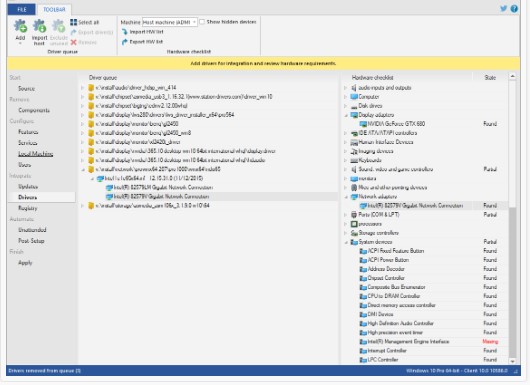Open the Help question mark icon
The image size is (530, 385).
pos(514,9)
